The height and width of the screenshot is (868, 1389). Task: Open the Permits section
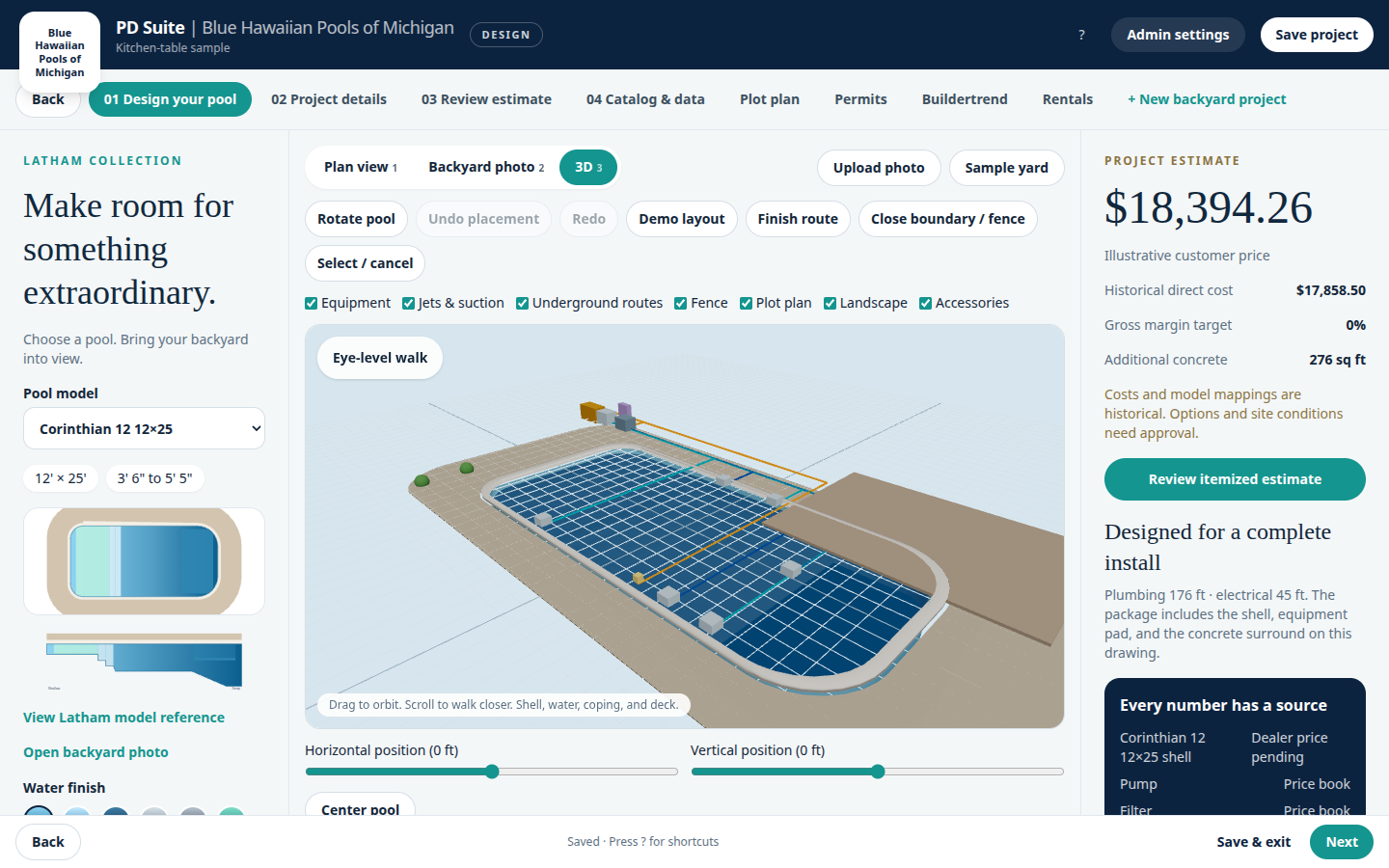point(860,99)
